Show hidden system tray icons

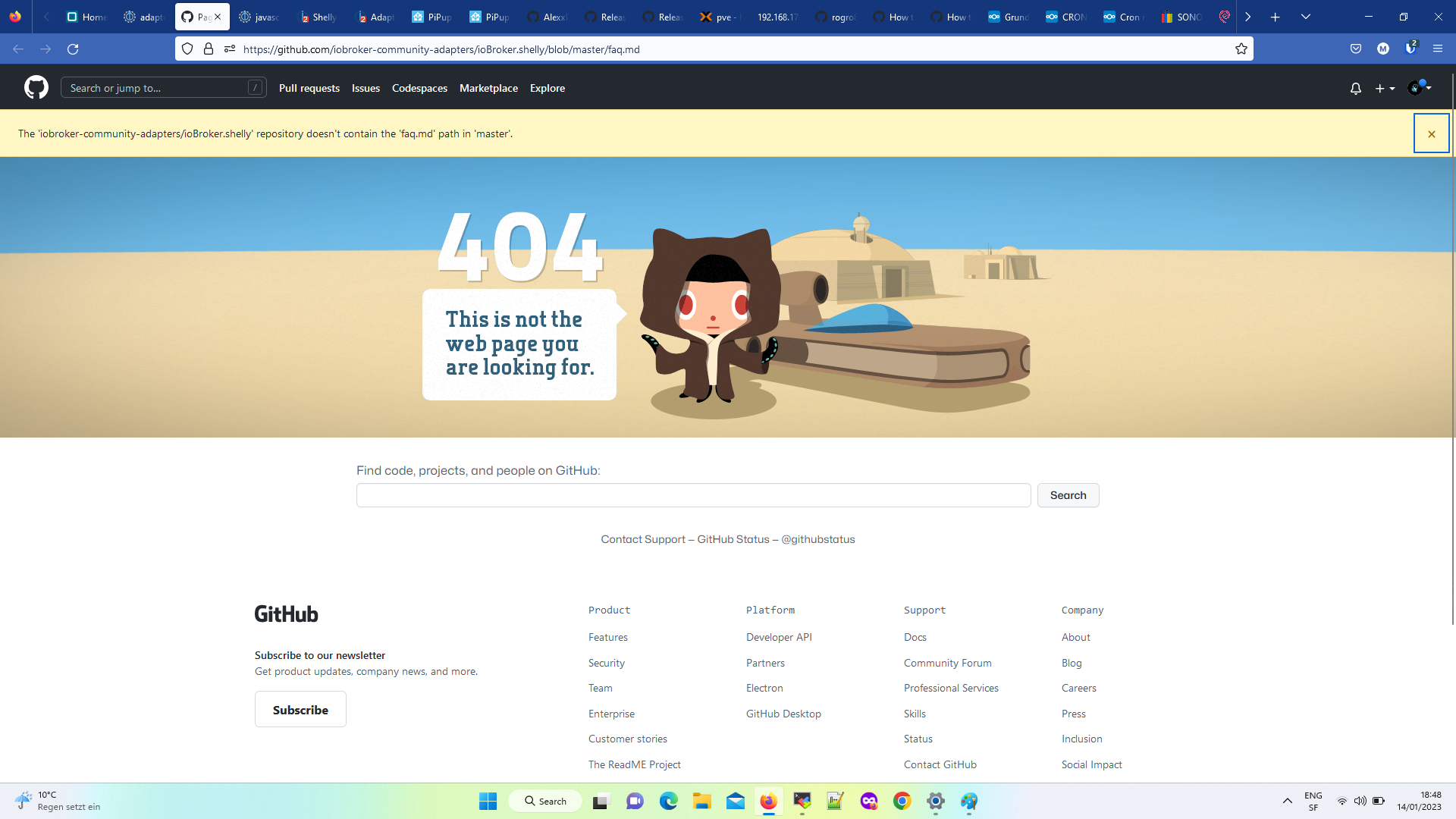pos(1288,802)
